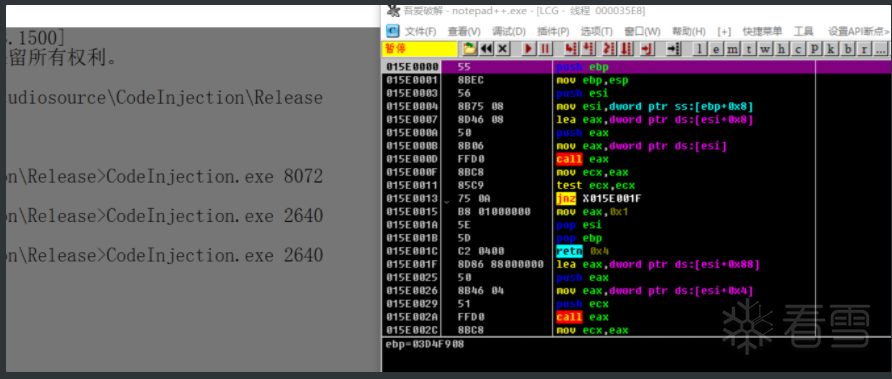Open Memory map with 'm' button

(733, 50)
